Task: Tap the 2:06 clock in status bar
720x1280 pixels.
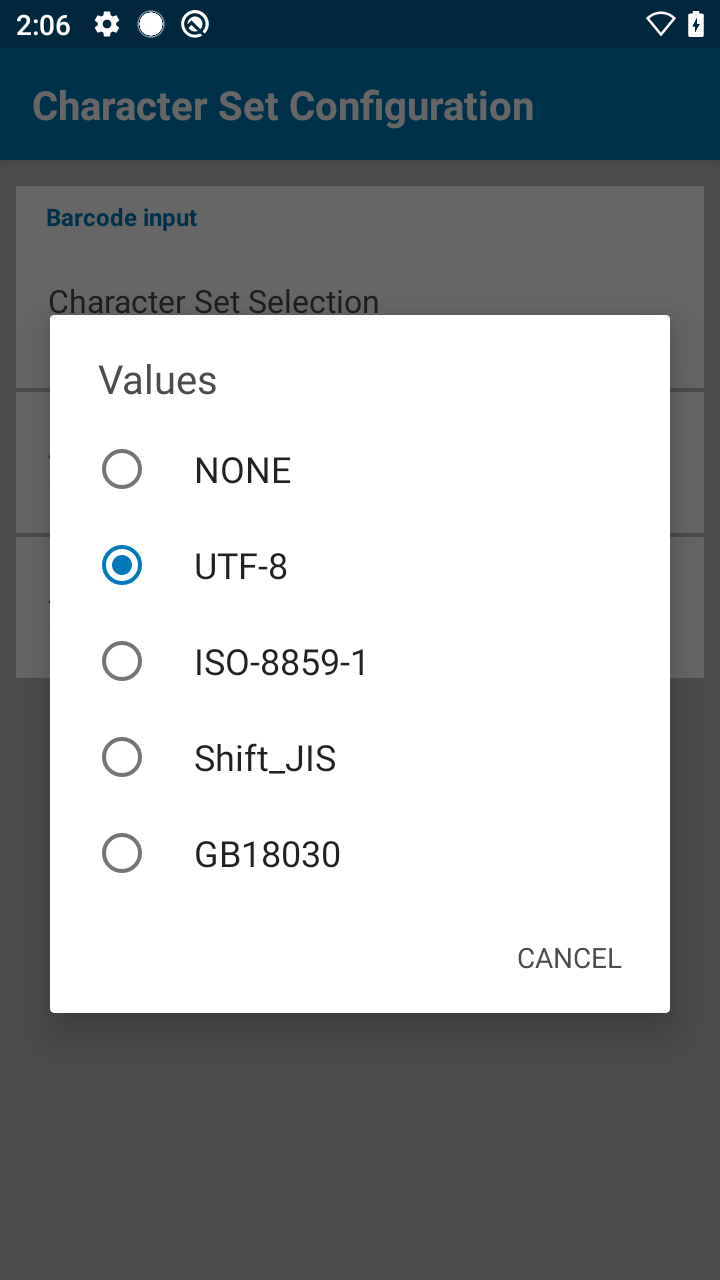Action: click(x=43, y=25)
